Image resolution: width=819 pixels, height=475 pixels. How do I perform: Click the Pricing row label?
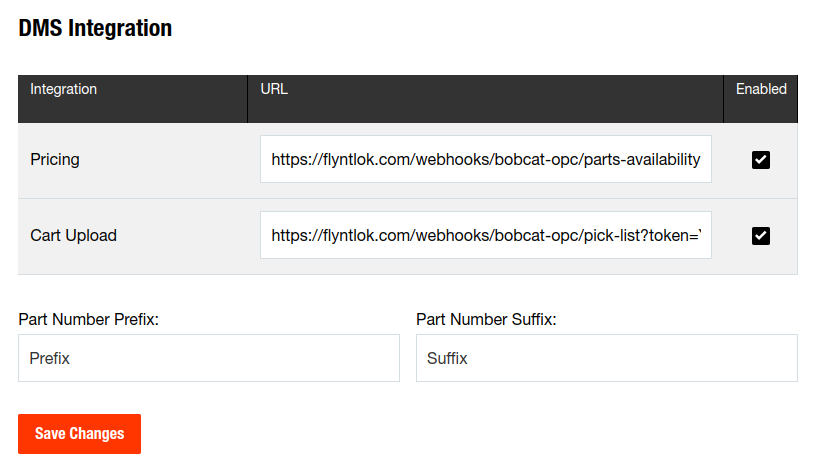click(55, 159)
